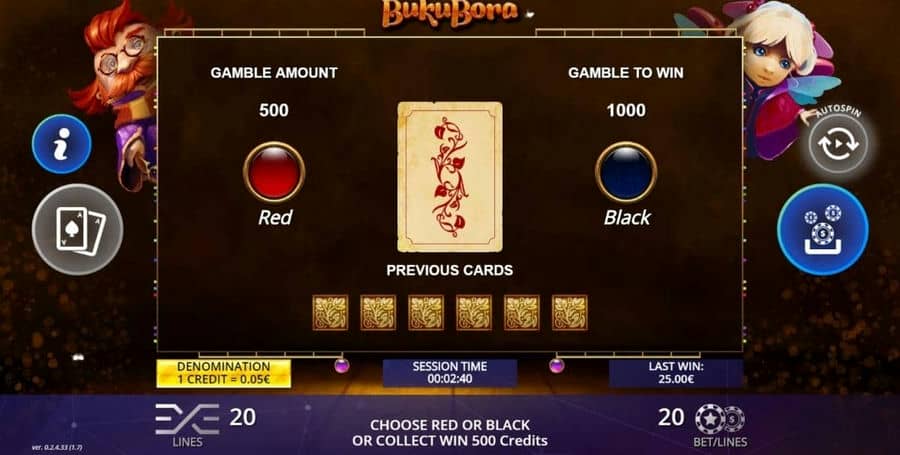Select the third previous card slot

pos(426,313)
